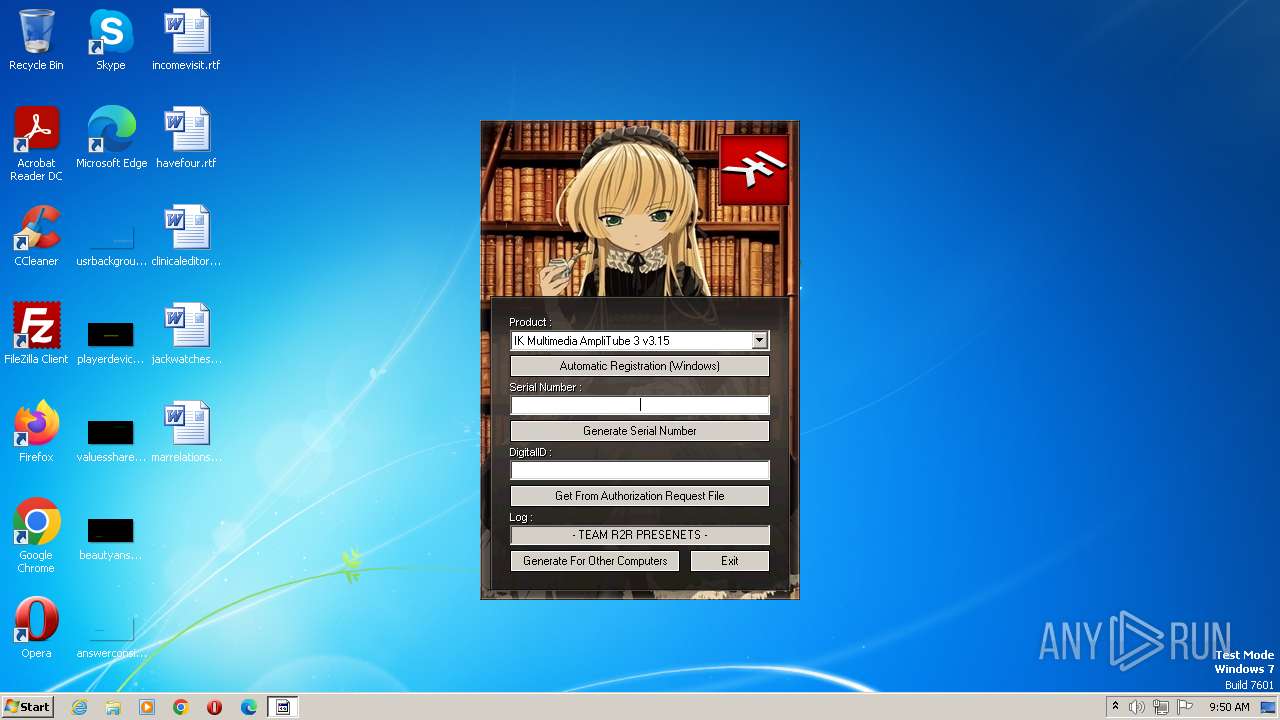Select the Skype desktop shortcut
This screenshot has height=720, width=1280.
pos(111,40)
